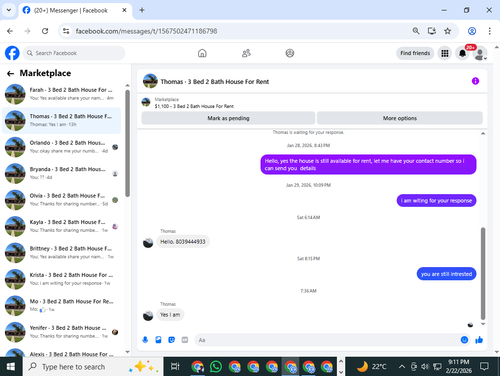
Task: Click Mark as pending button
Action: point(228,118)
